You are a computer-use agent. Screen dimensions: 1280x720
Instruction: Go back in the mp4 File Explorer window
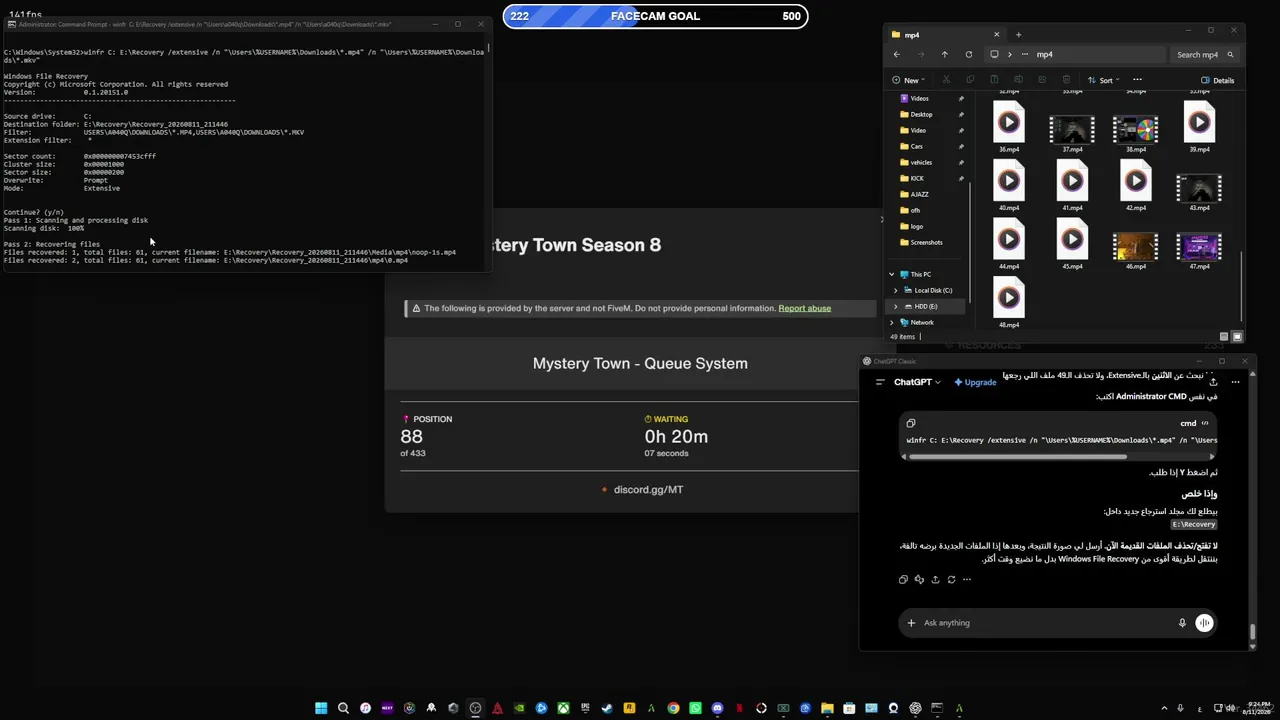896,55
